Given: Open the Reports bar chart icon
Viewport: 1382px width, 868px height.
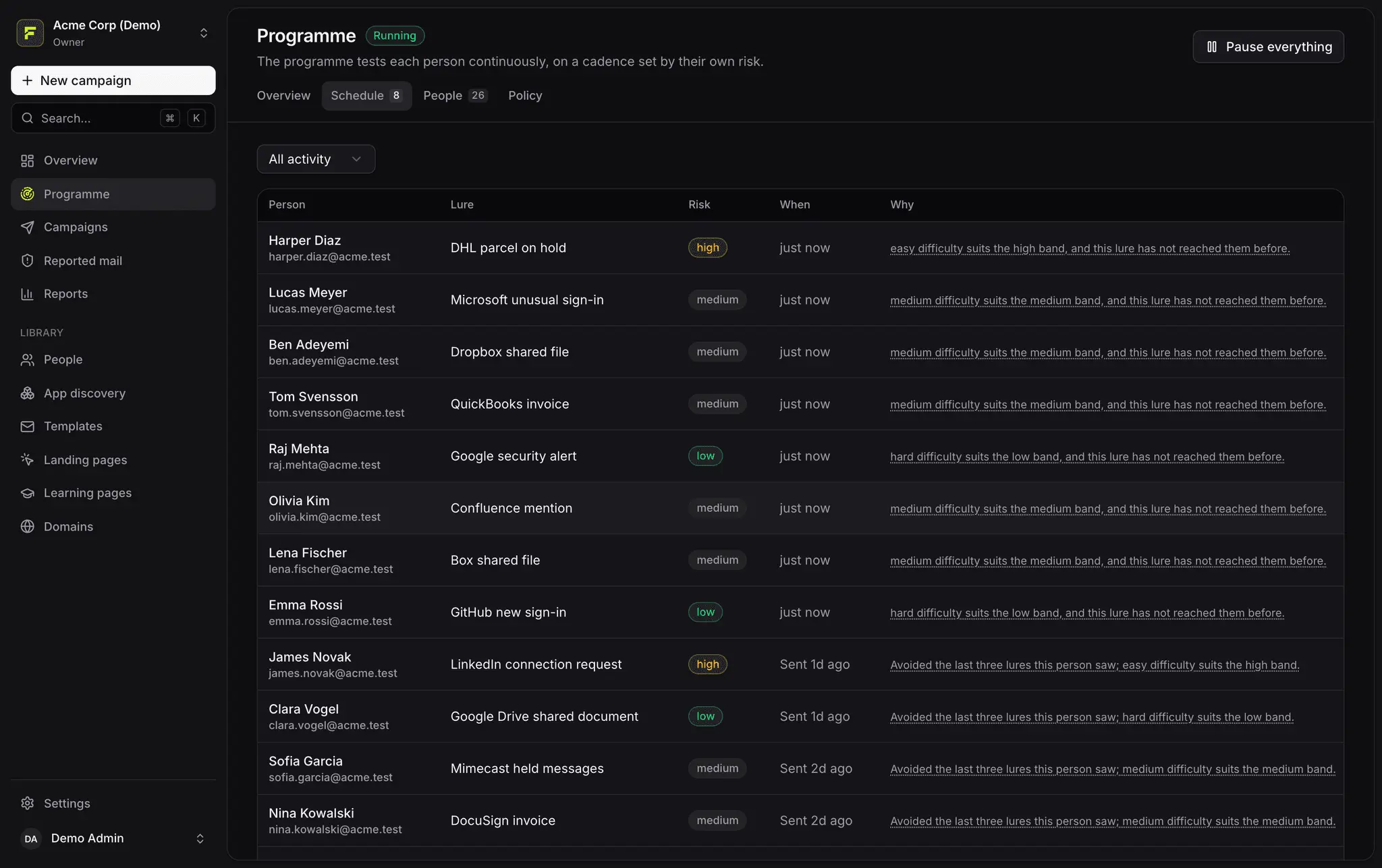Looking at the screenshot, I should pos(28,294).
